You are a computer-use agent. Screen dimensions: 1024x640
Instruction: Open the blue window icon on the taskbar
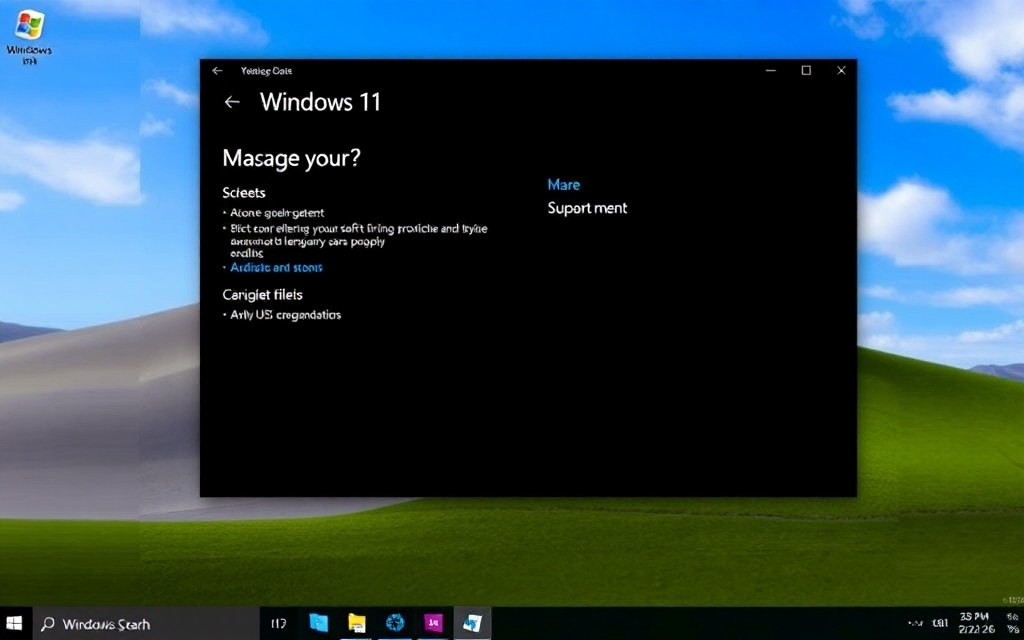(318, 623)
